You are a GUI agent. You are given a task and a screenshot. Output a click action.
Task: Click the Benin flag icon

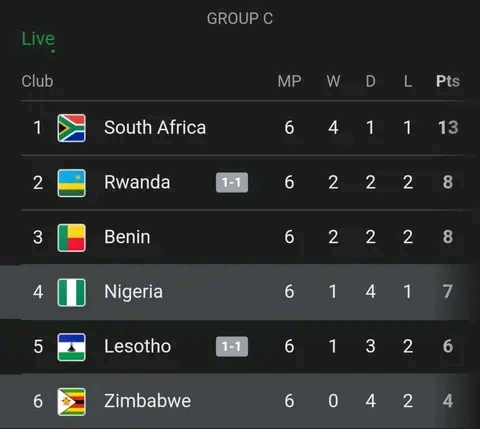(71, 237)
